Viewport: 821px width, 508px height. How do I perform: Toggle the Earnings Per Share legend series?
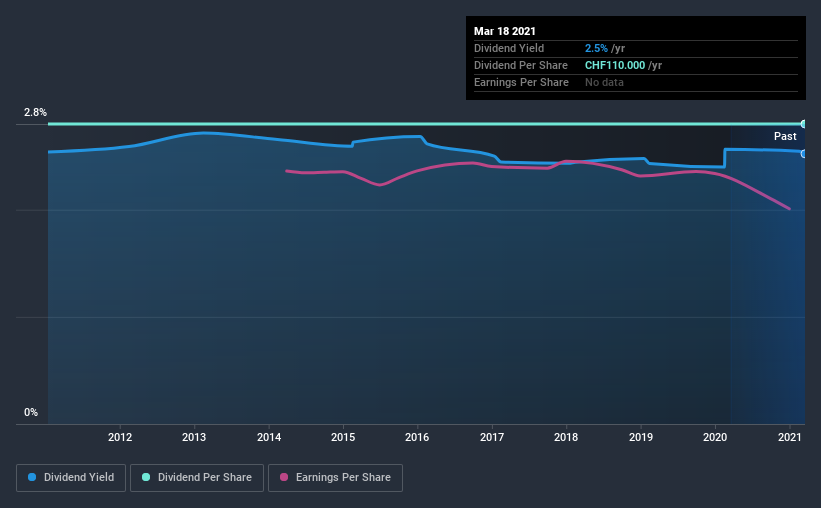point(336,478)
